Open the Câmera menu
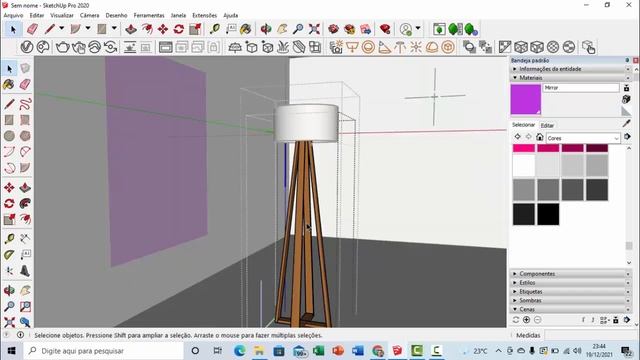This screenshot has width=640, height=360. click(x=89, y=15)
